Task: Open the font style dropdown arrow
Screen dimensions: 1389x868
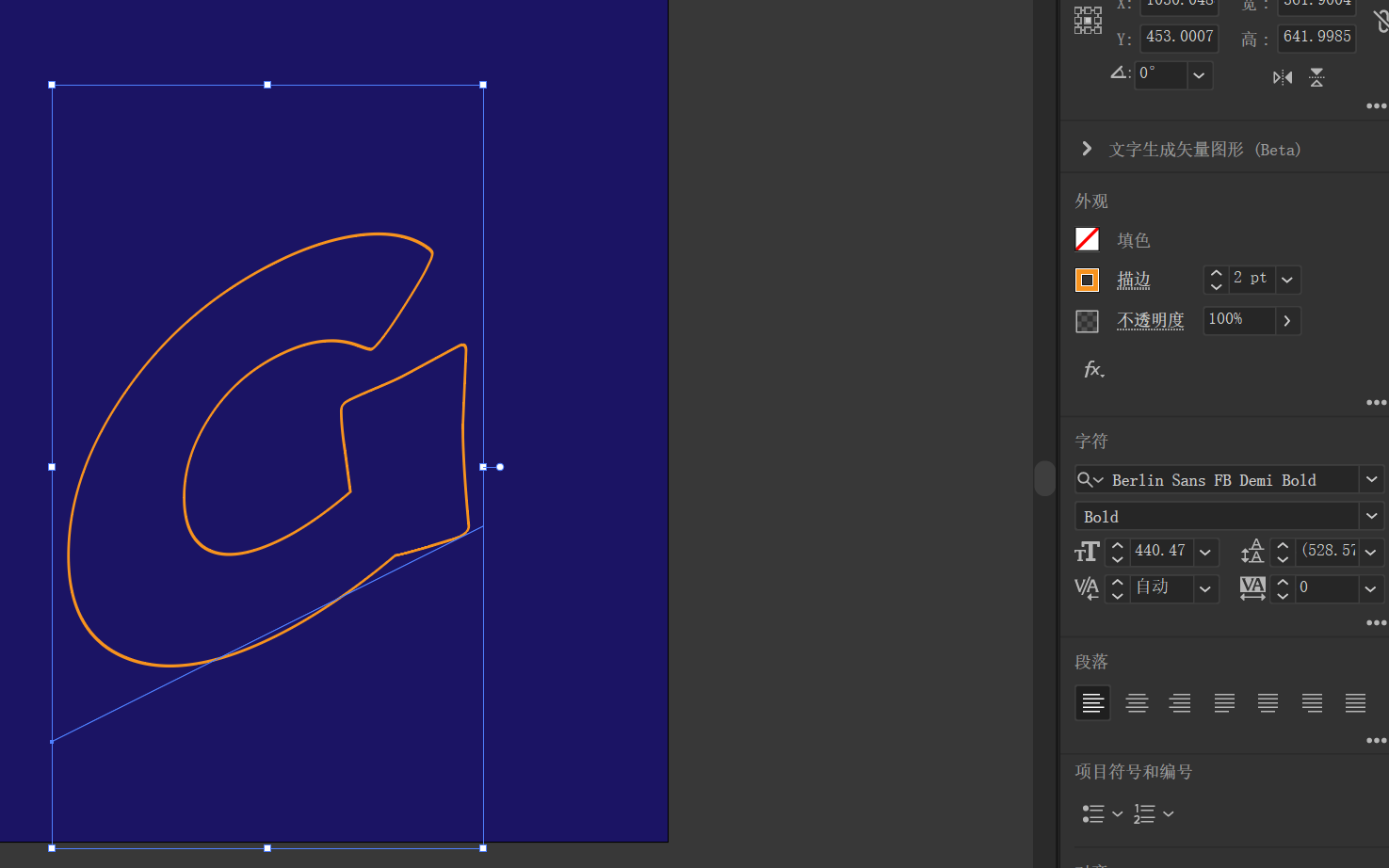Action: tap(1372, 517)
